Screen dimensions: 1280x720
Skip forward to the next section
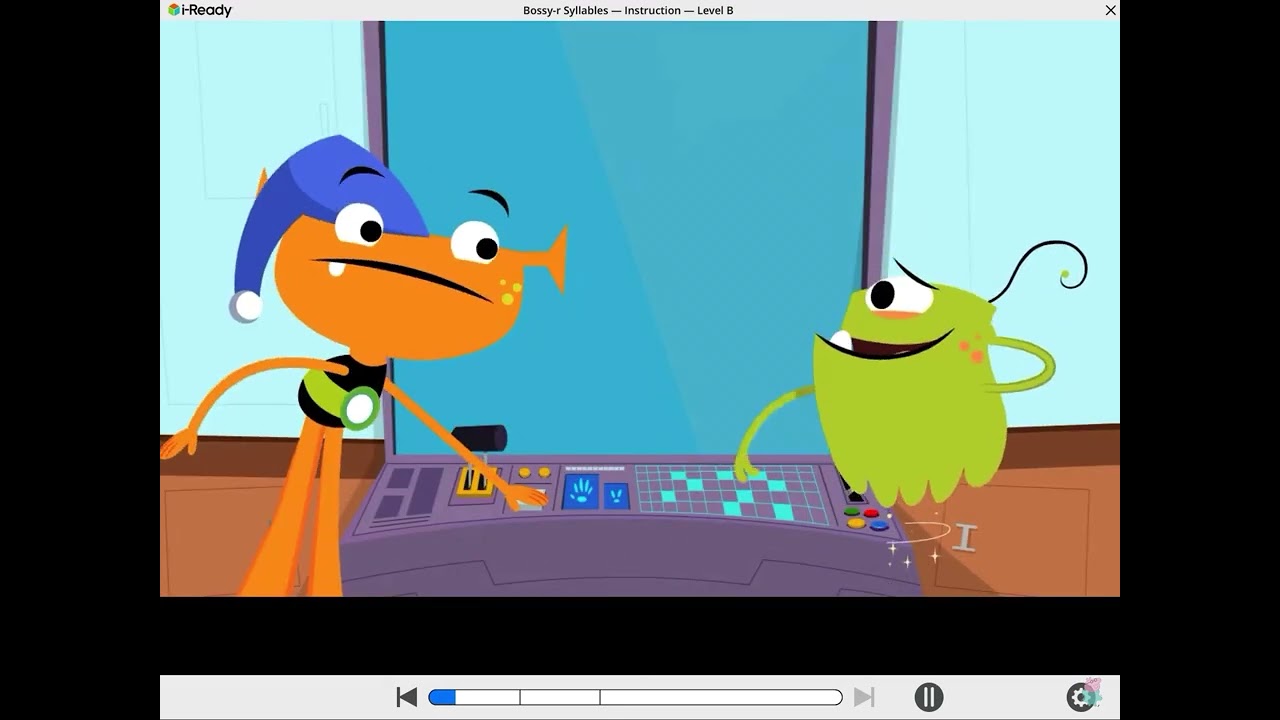point(864,697)
